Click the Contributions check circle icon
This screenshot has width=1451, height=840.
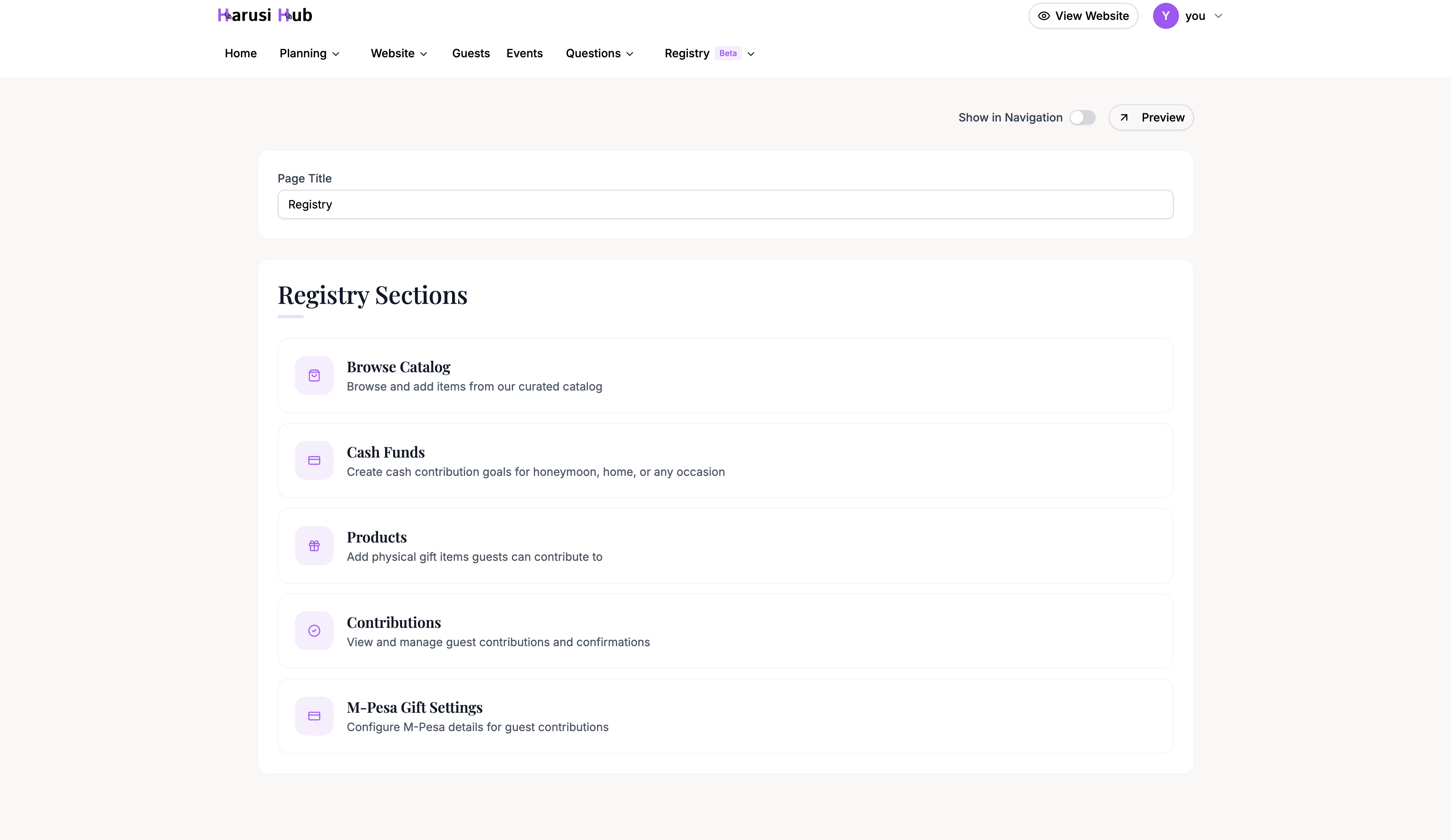[314, 630]
